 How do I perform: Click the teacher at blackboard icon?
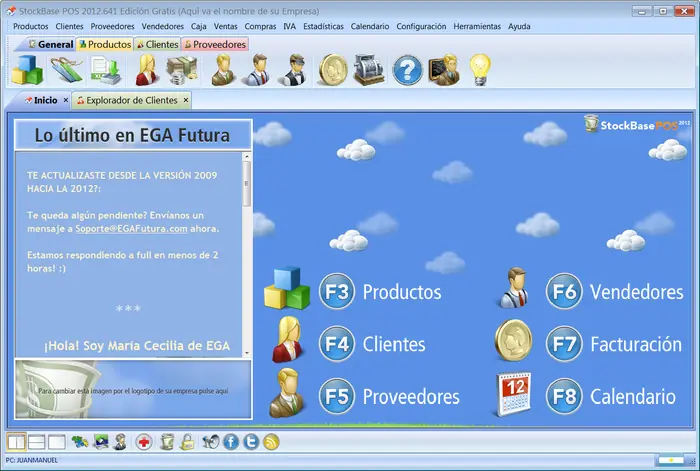[444, 70]
